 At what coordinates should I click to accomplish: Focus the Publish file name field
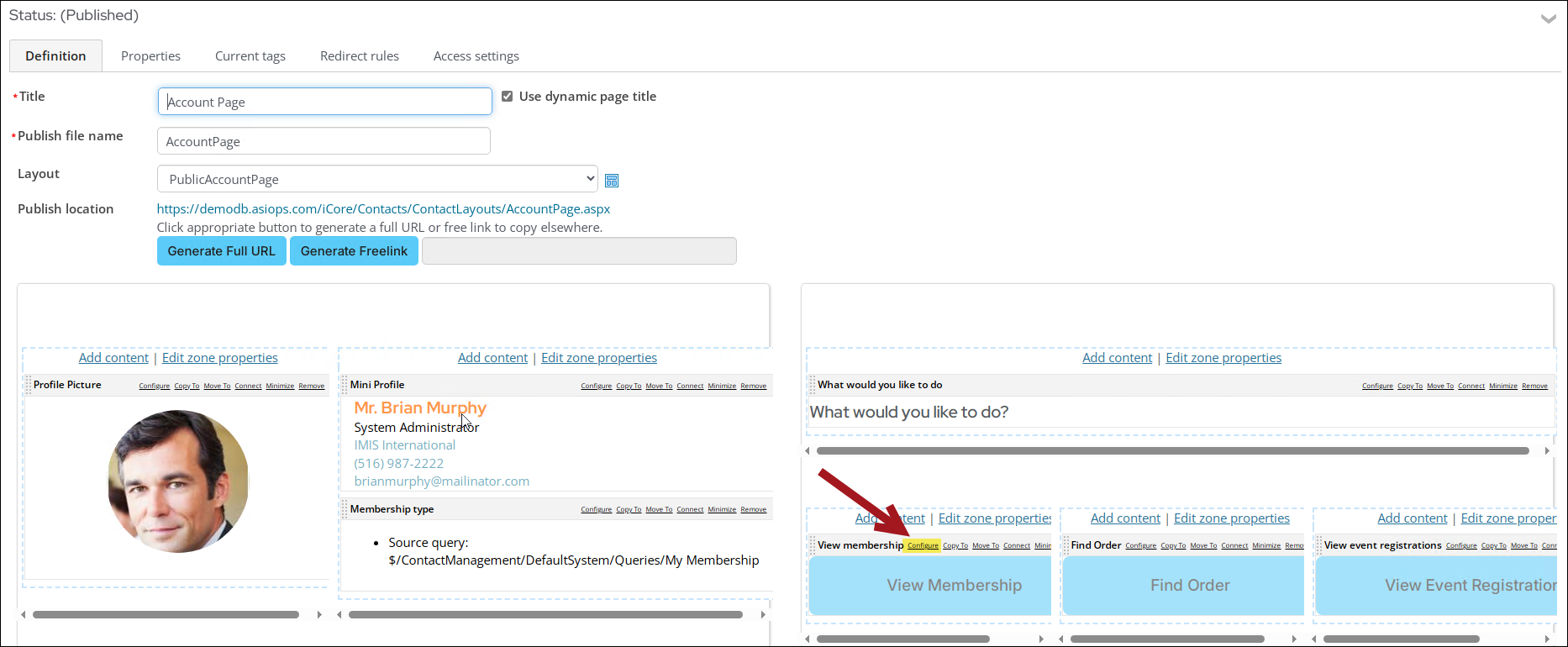[x=324, y=141]
